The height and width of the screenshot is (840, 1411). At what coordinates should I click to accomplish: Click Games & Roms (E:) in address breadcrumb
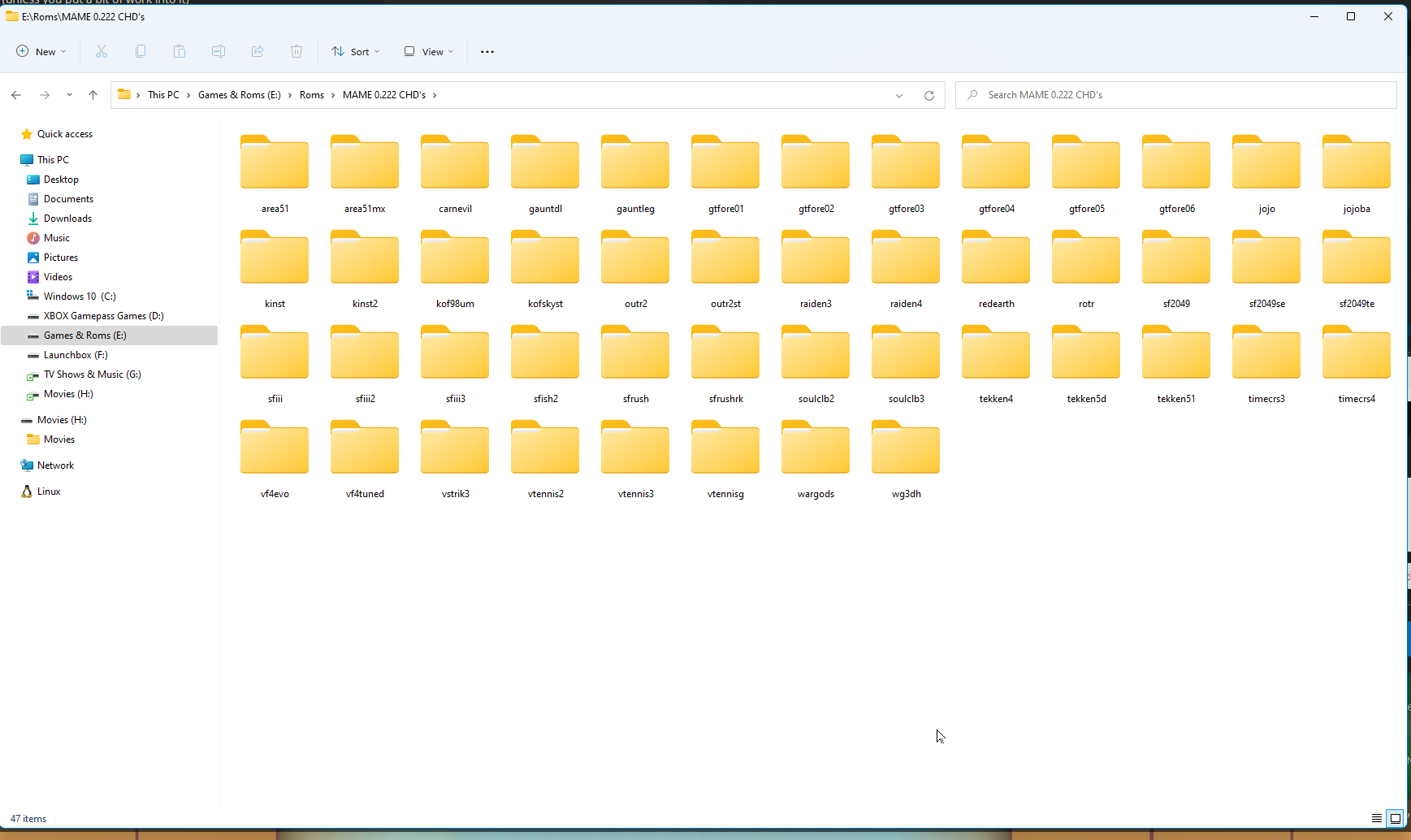point(240,95)
